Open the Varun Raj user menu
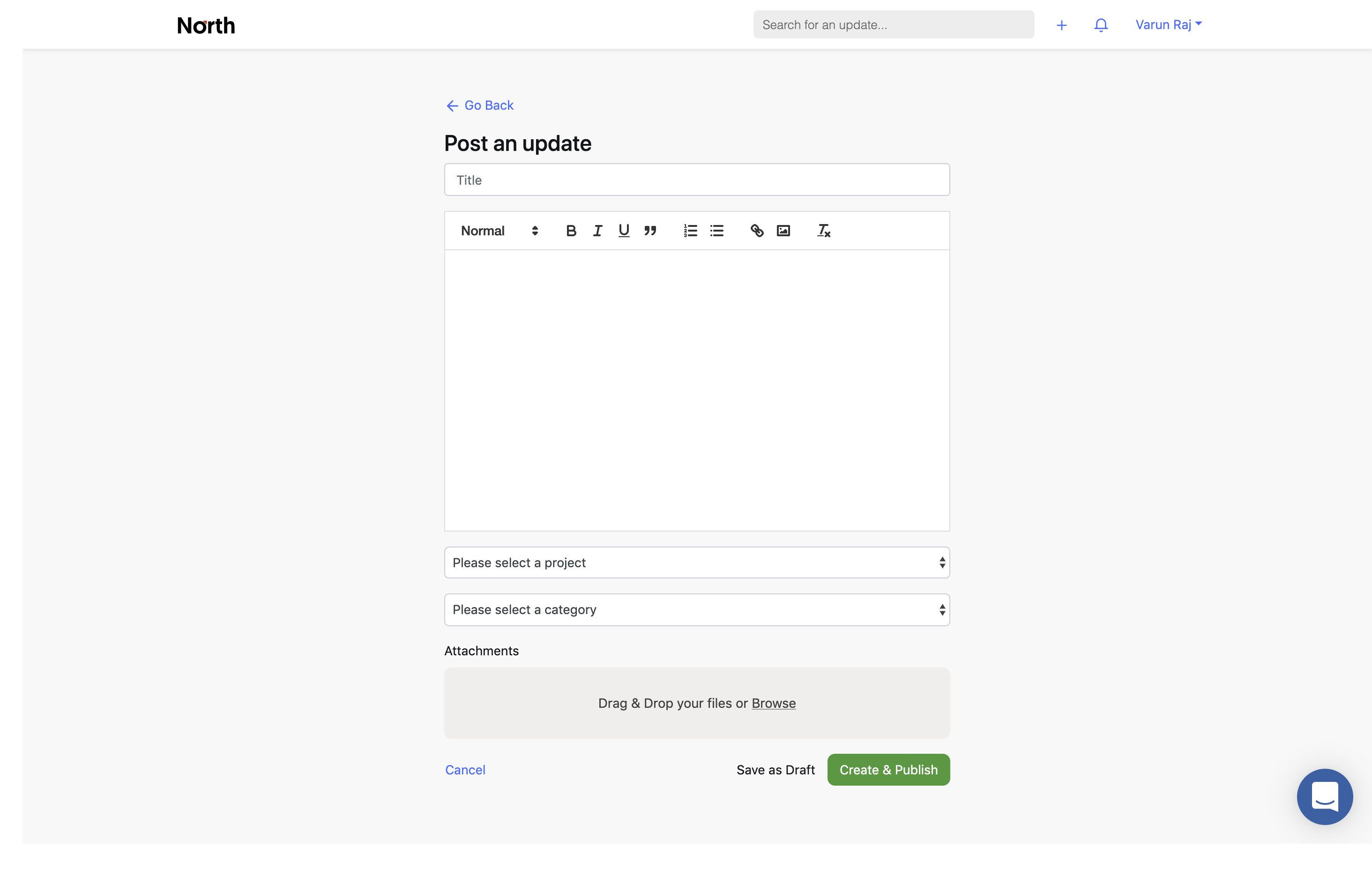The image size is (1372, 870). (1169, 24)
